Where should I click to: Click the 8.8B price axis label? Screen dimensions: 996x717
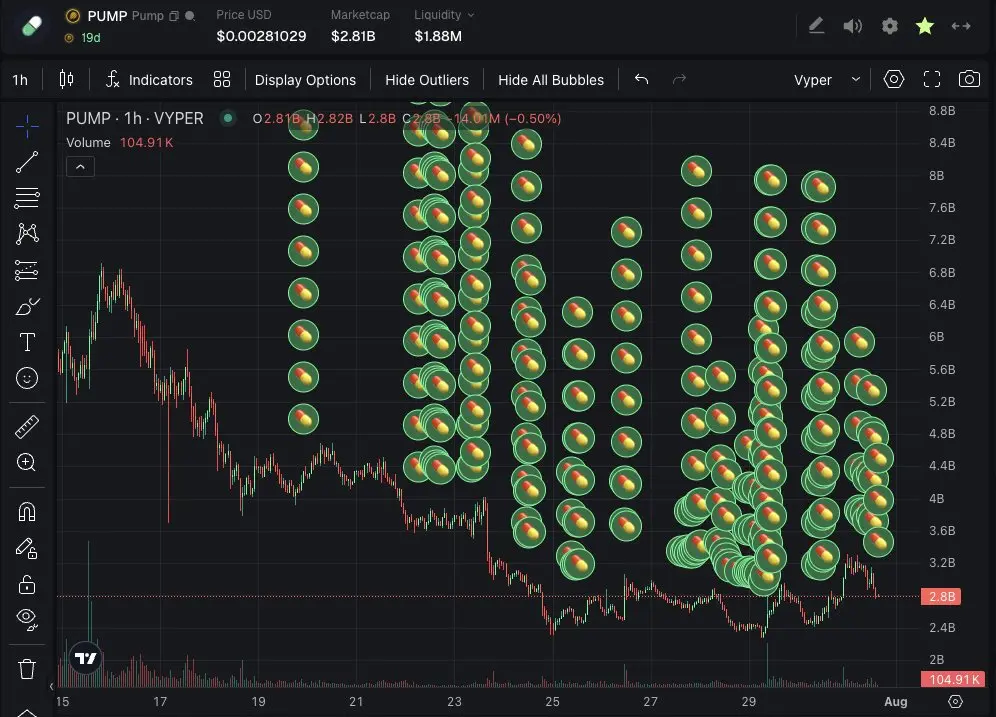(942, 111)
